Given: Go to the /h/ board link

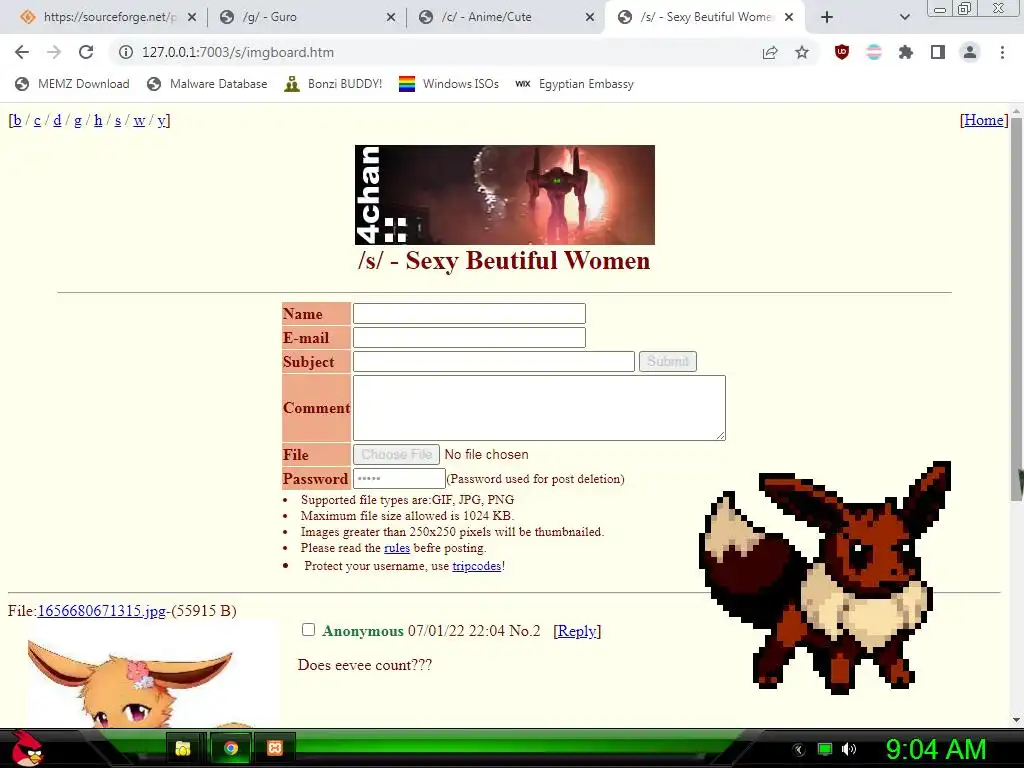Looking at the screenshot, I should click(98, 120).
